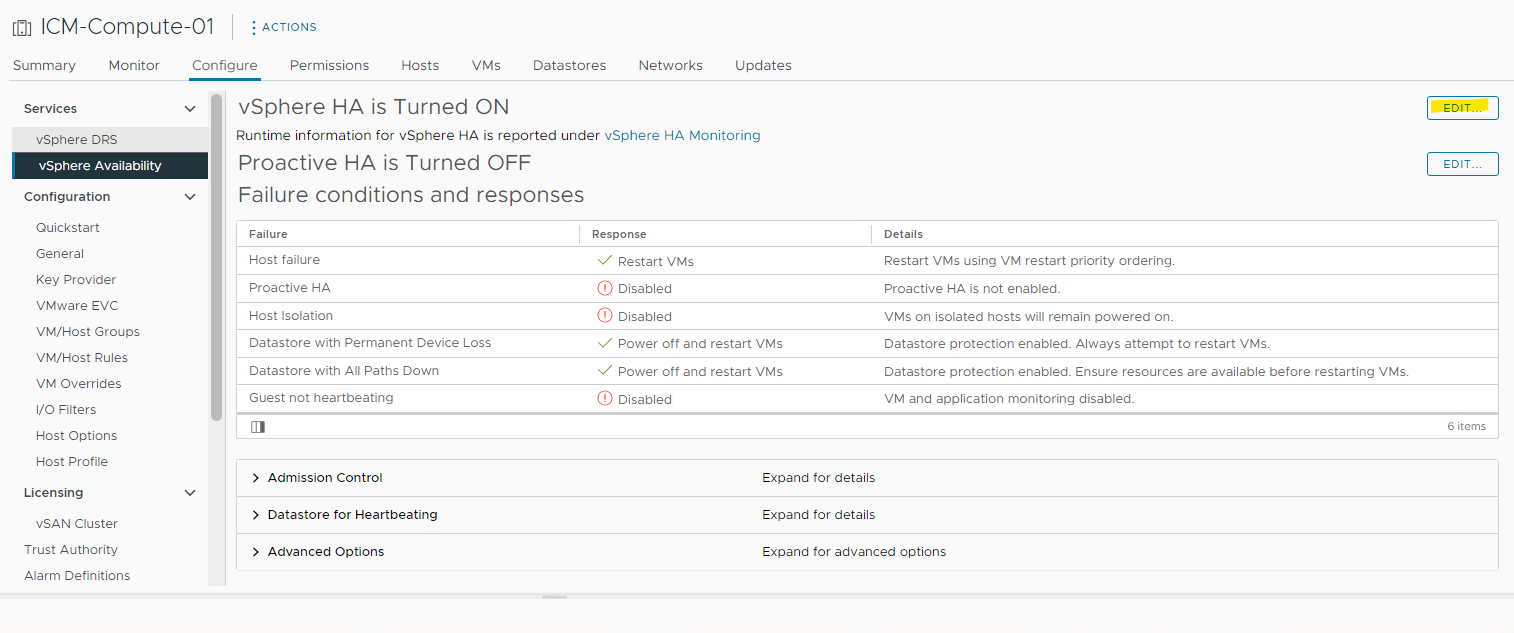
Task: Click green check icon for Host failure
Action: tap(604, 260)
